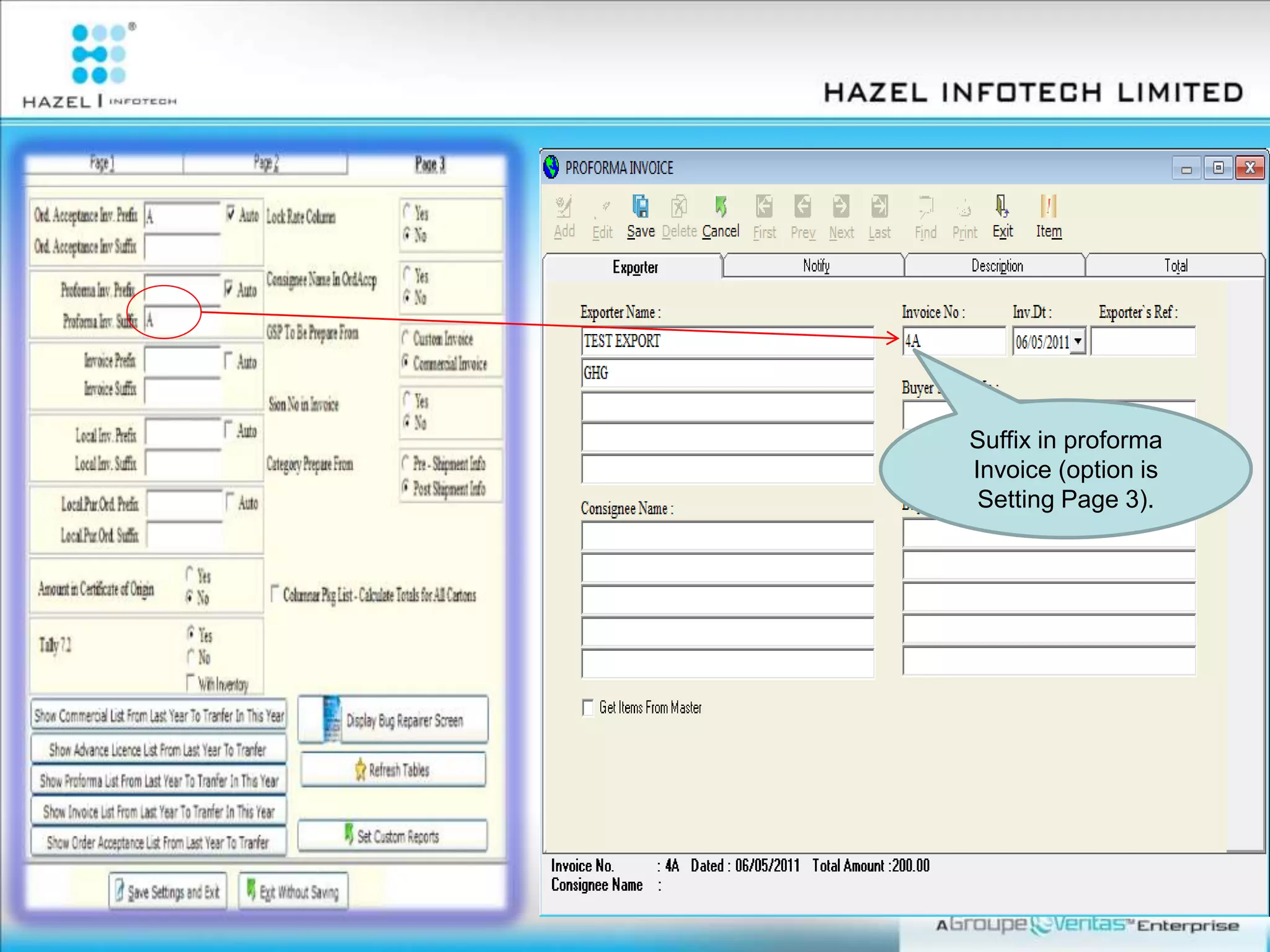Click Save Settings and Exit

(x=167, y=891)
